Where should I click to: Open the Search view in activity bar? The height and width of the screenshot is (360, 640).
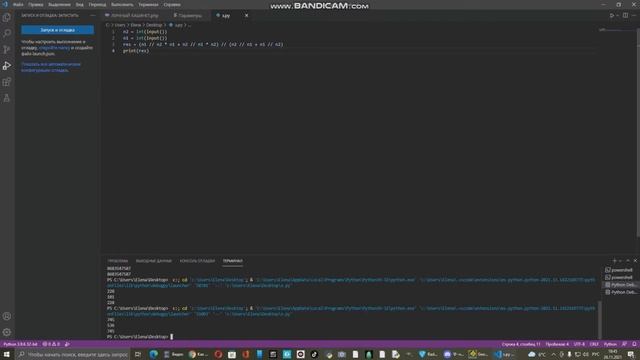pyautogui.click(x=7, y=33)
